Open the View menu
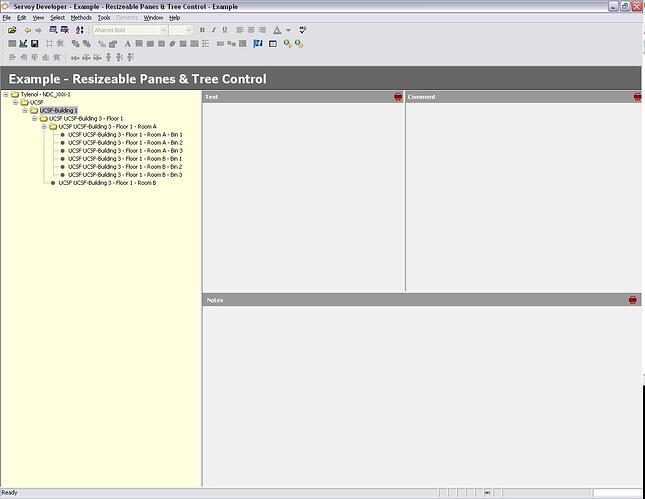645x499 pixels. pos(38,18)
